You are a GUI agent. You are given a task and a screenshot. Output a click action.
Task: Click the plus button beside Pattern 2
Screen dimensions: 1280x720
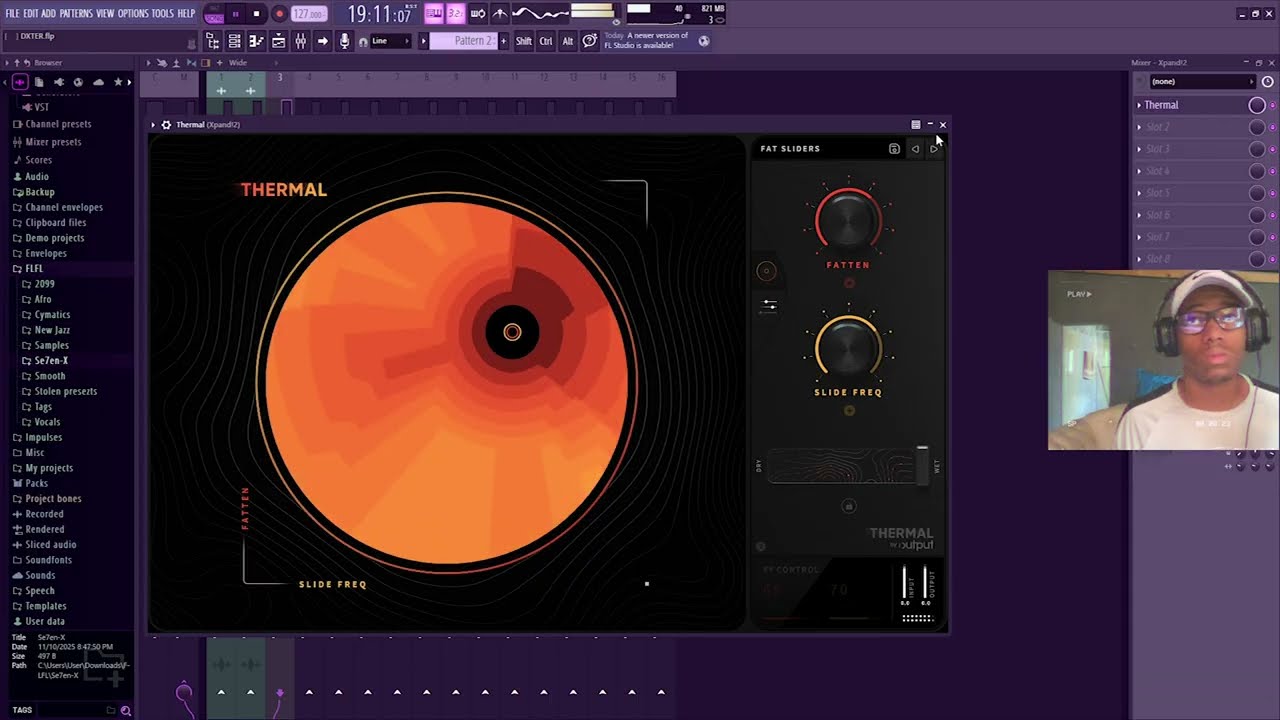coord(503,41)
